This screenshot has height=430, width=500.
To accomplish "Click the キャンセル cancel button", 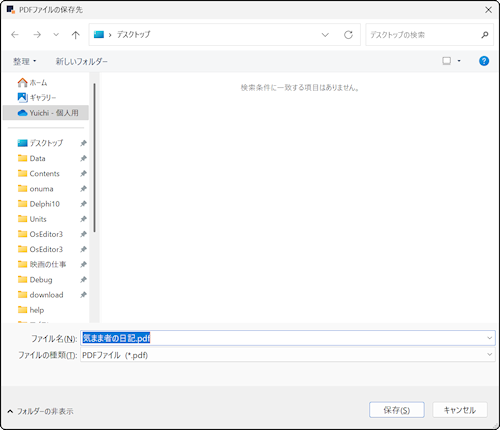I will pyautogui.click(x=460, y=410).
